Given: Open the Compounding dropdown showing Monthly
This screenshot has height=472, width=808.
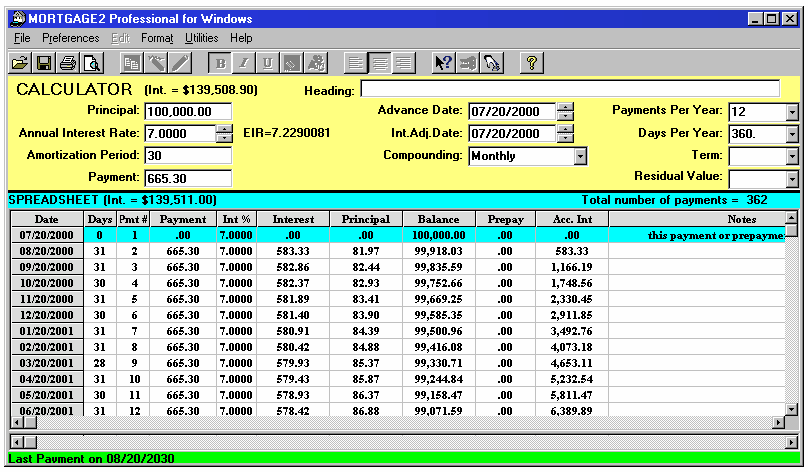Looking at the screenshot, I should pos(580,156).
